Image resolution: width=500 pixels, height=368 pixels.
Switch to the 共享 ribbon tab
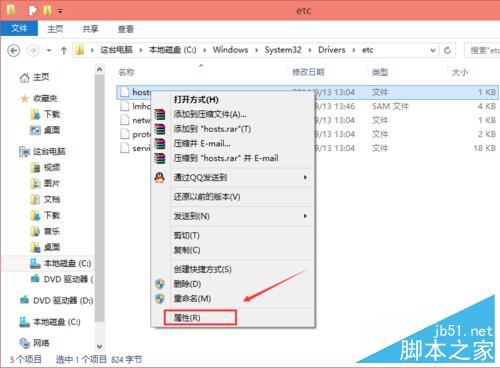pos(90,29)
